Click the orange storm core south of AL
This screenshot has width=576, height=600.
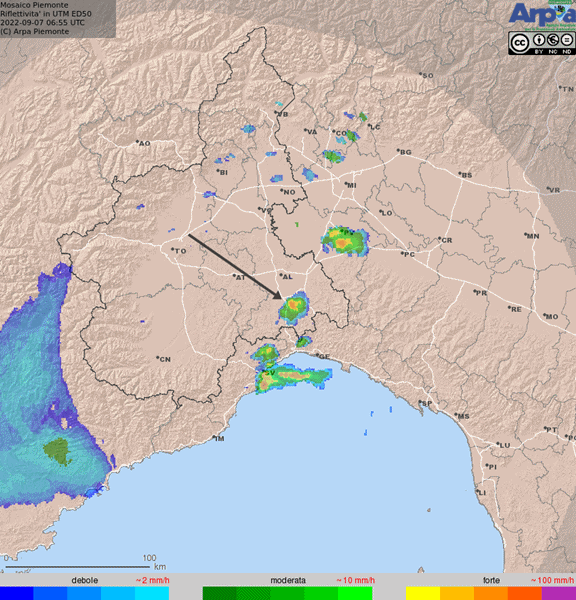point(294,305)
